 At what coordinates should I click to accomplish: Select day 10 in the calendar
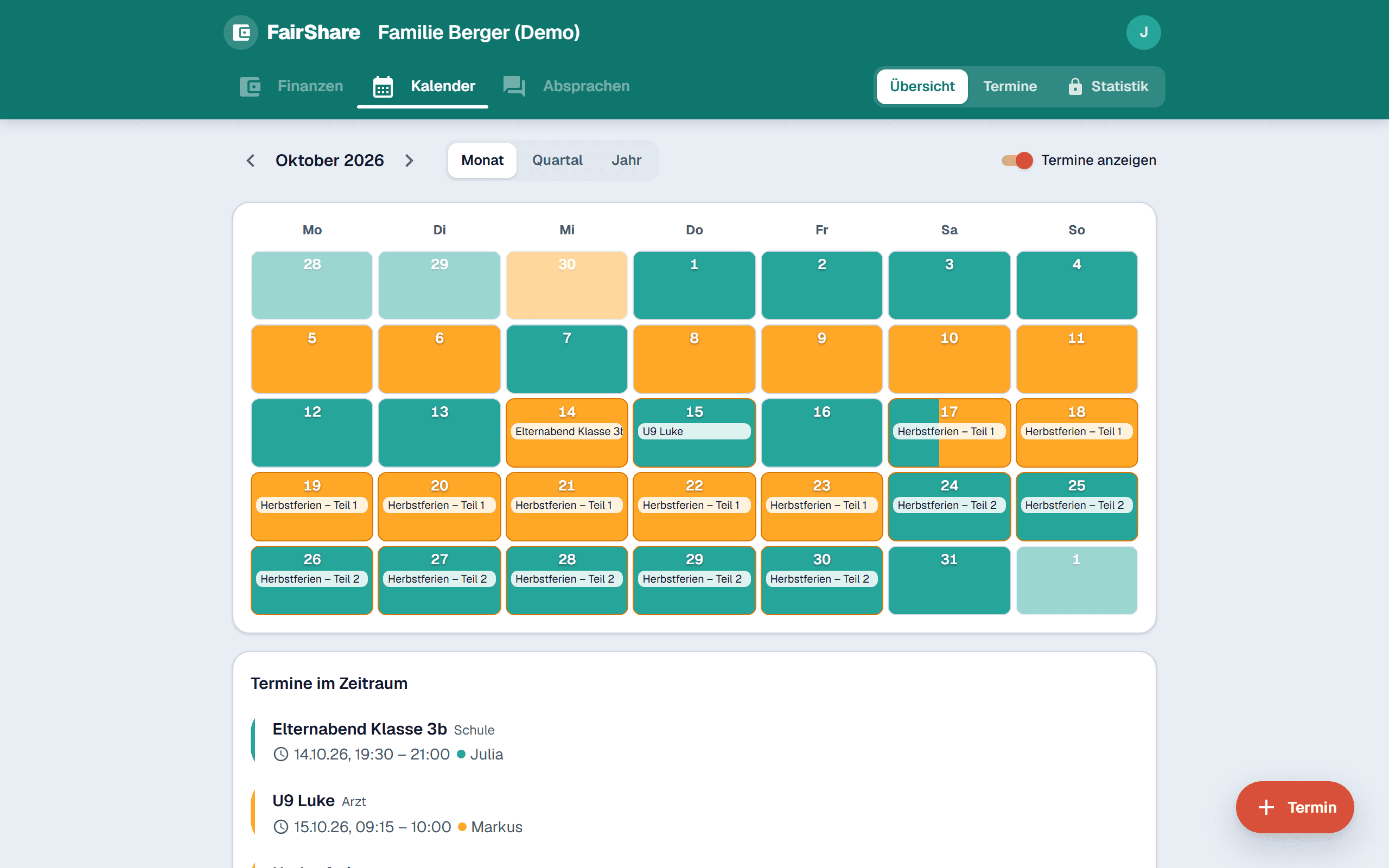pyautogui.click(x=949, y=359)
